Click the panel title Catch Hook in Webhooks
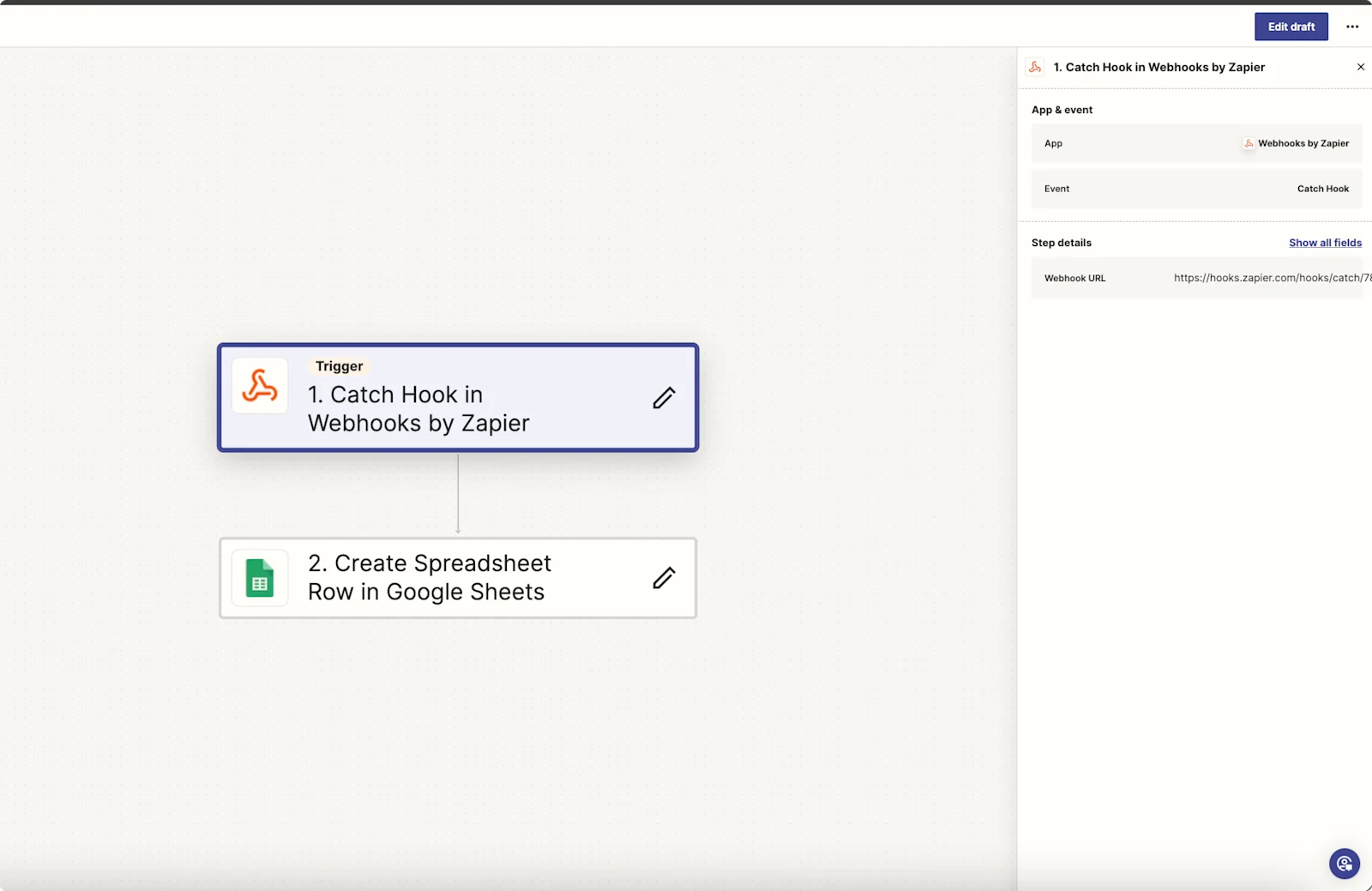 1160,66
